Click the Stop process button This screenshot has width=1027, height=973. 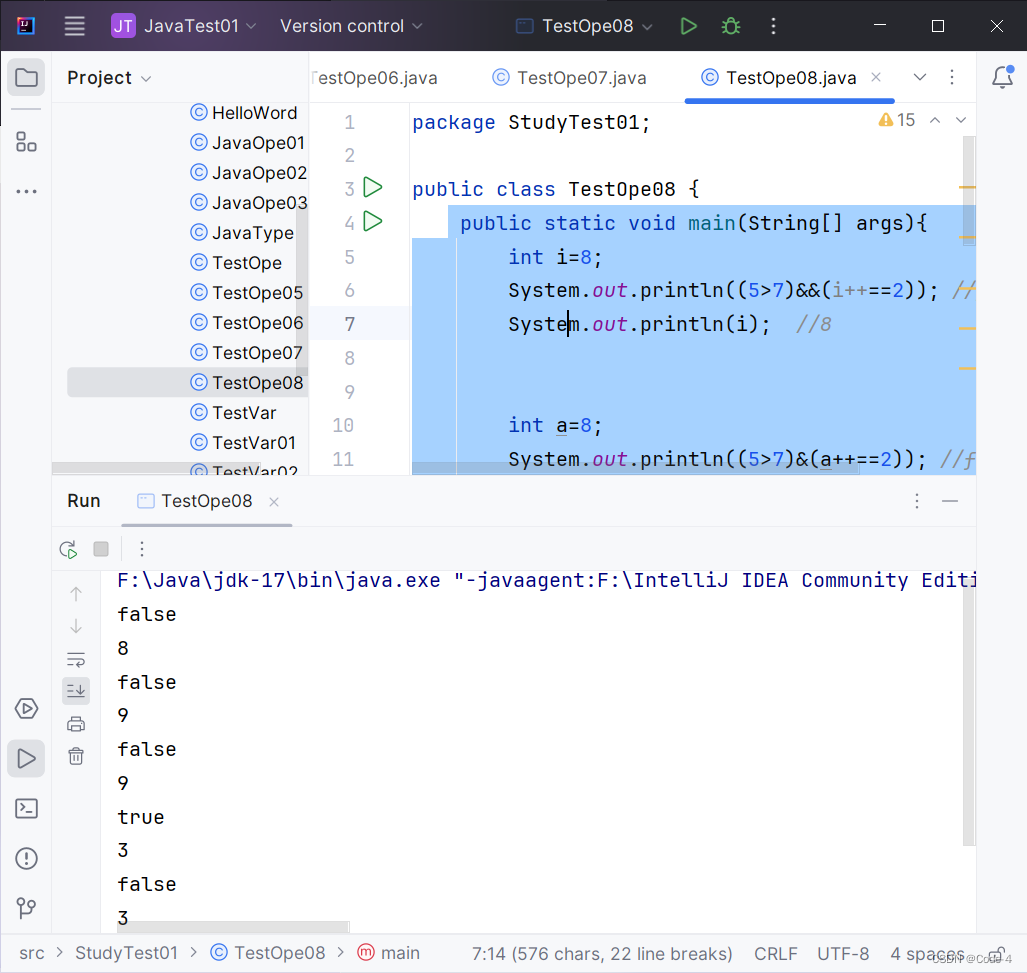point(101,549)
